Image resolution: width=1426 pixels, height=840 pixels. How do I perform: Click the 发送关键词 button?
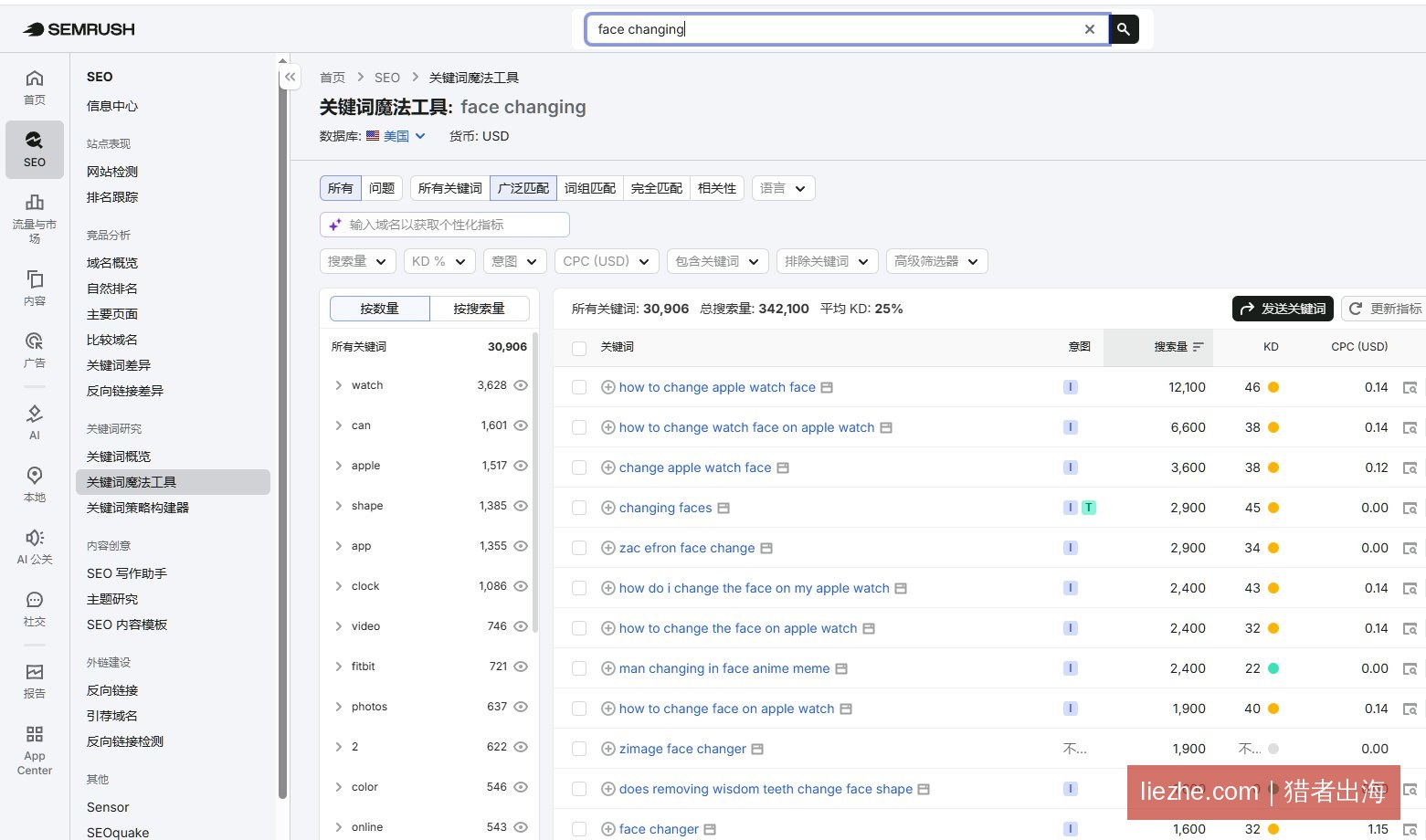[1283, 309]
